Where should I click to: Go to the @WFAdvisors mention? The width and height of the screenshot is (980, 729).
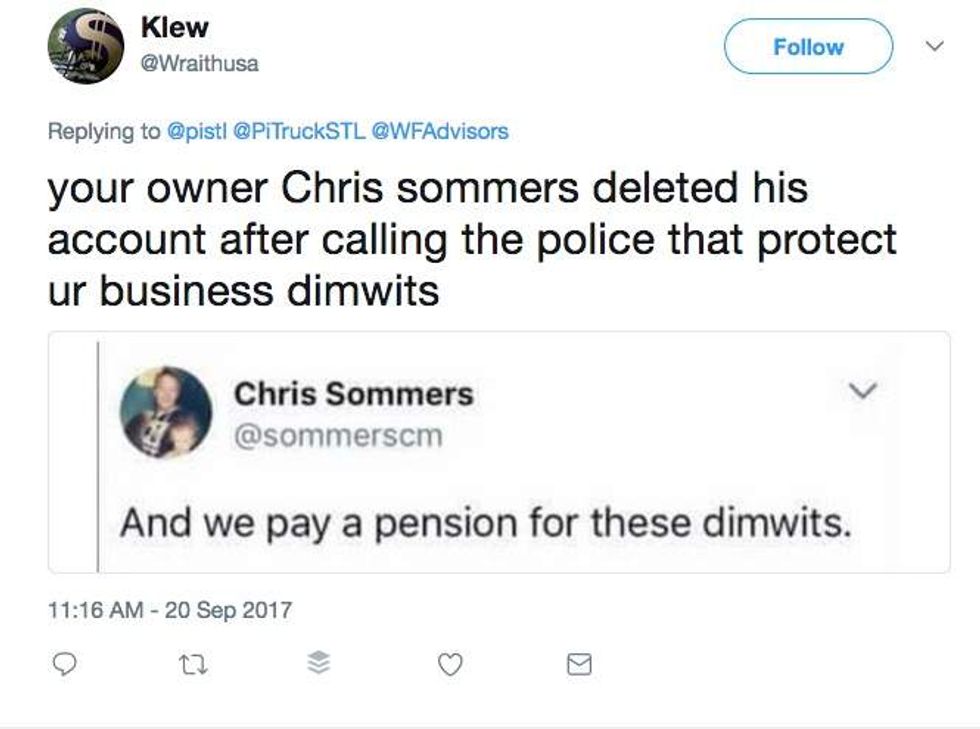(x=439, y=131)
